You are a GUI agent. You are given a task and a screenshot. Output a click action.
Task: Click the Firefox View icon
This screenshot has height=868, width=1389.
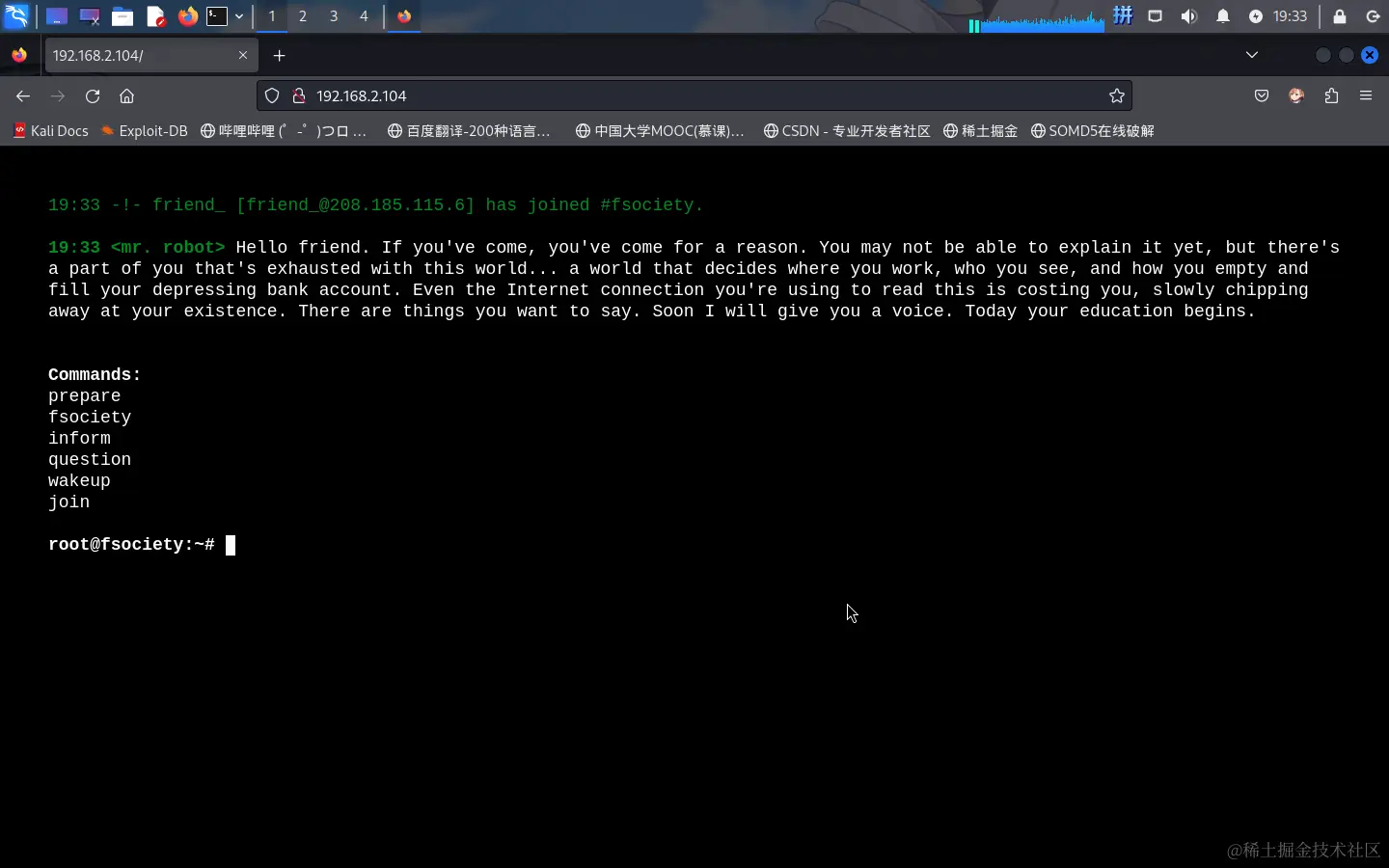(x=19, y=56)
